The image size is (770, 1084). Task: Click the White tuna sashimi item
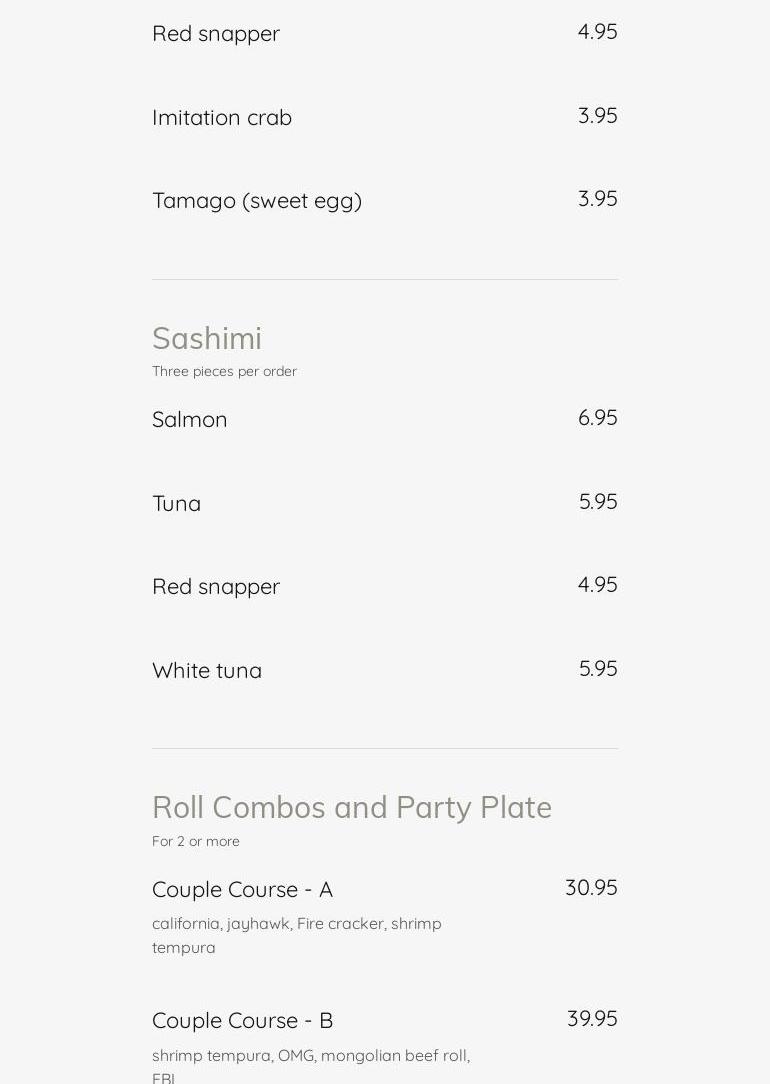click(207, 671)
